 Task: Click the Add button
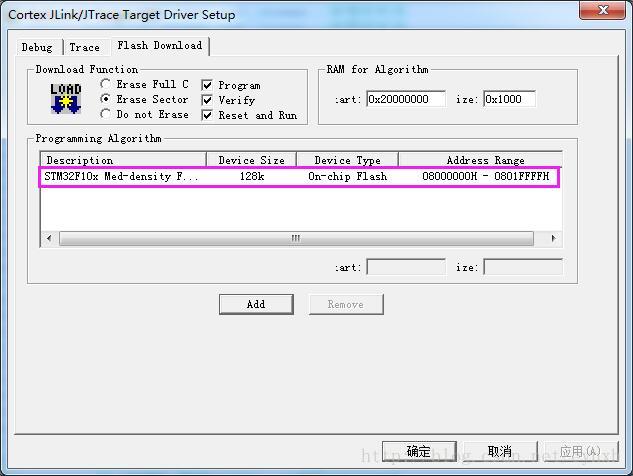click(x=256, y=304)
